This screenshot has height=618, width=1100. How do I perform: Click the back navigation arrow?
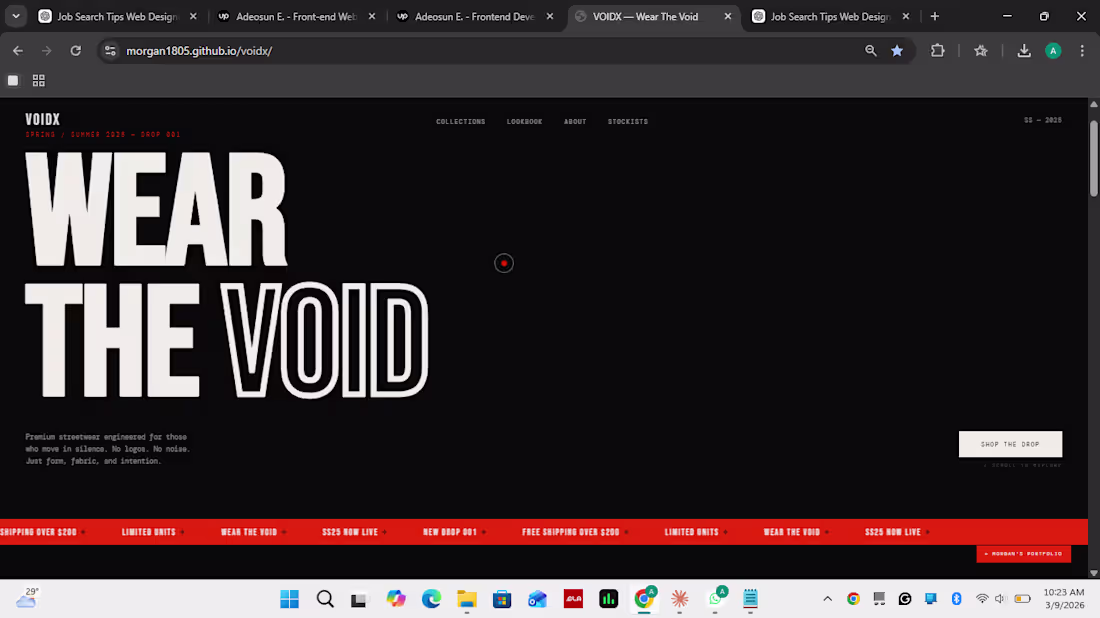17,50
